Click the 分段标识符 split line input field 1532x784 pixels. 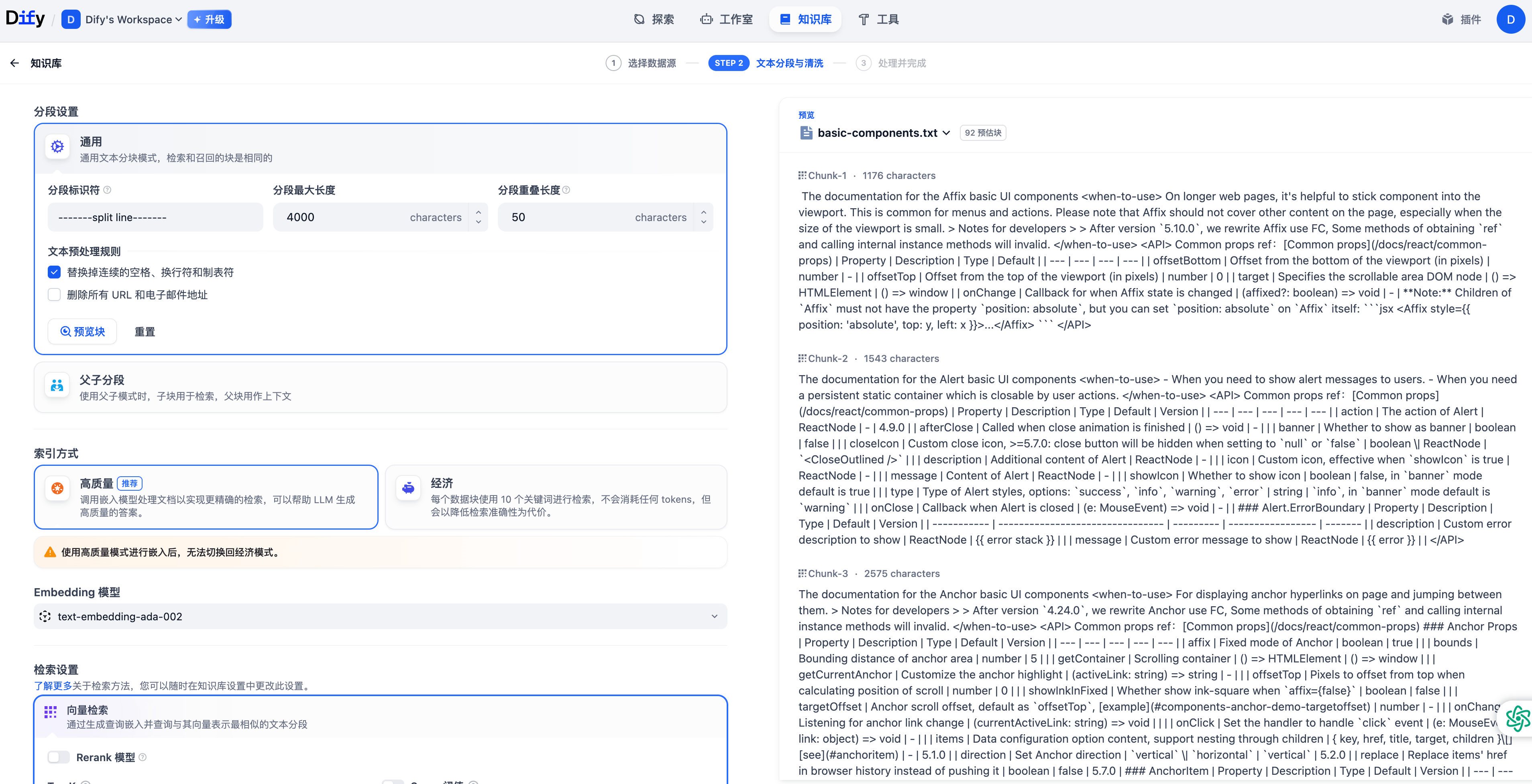pyautogui.click(x=155, y=217)
